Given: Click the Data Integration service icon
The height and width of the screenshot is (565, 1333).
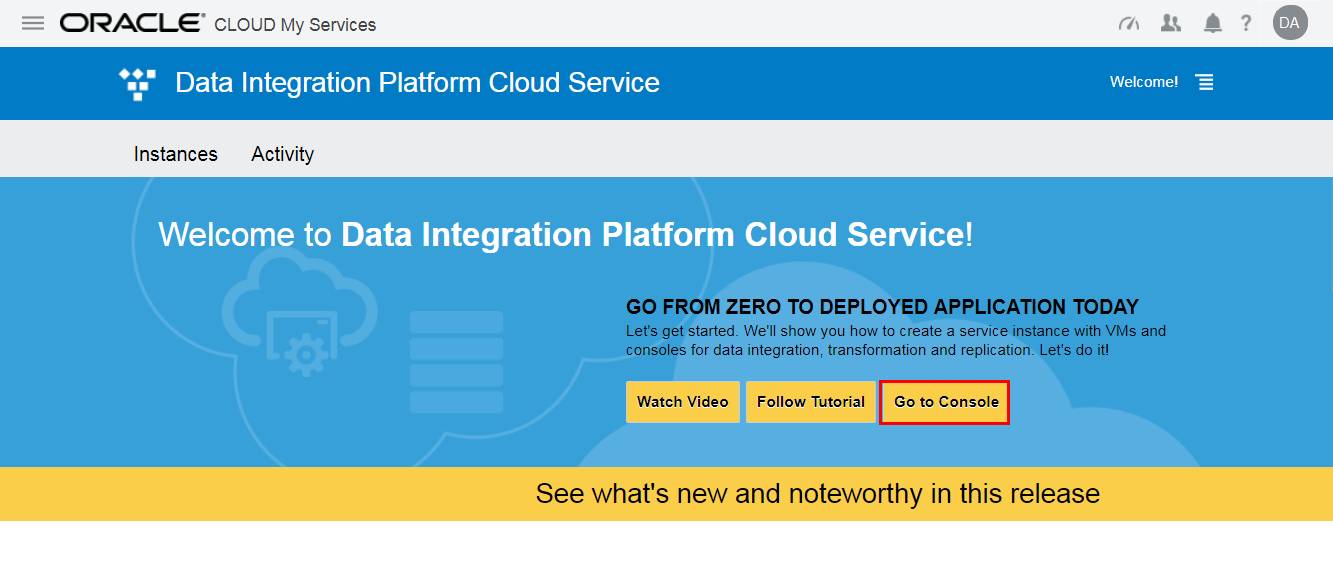Looking at the screenshot, I should [x=137, y=83].
